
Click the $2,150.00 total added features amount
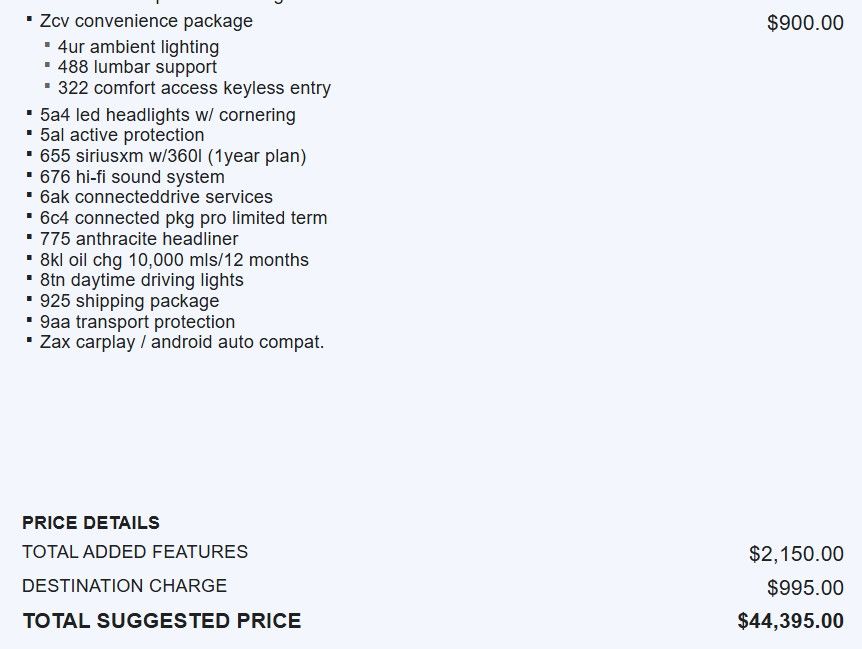point(796,554)
